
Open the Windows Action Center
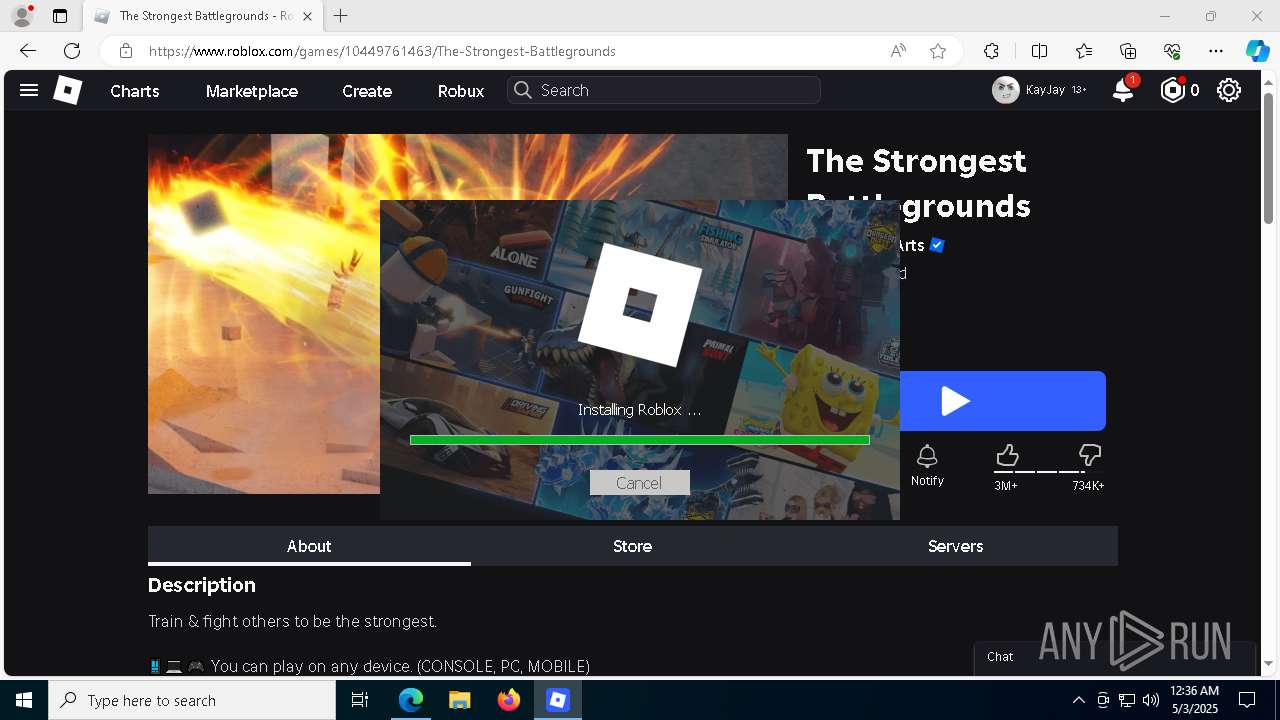[x=1247, y=700]
